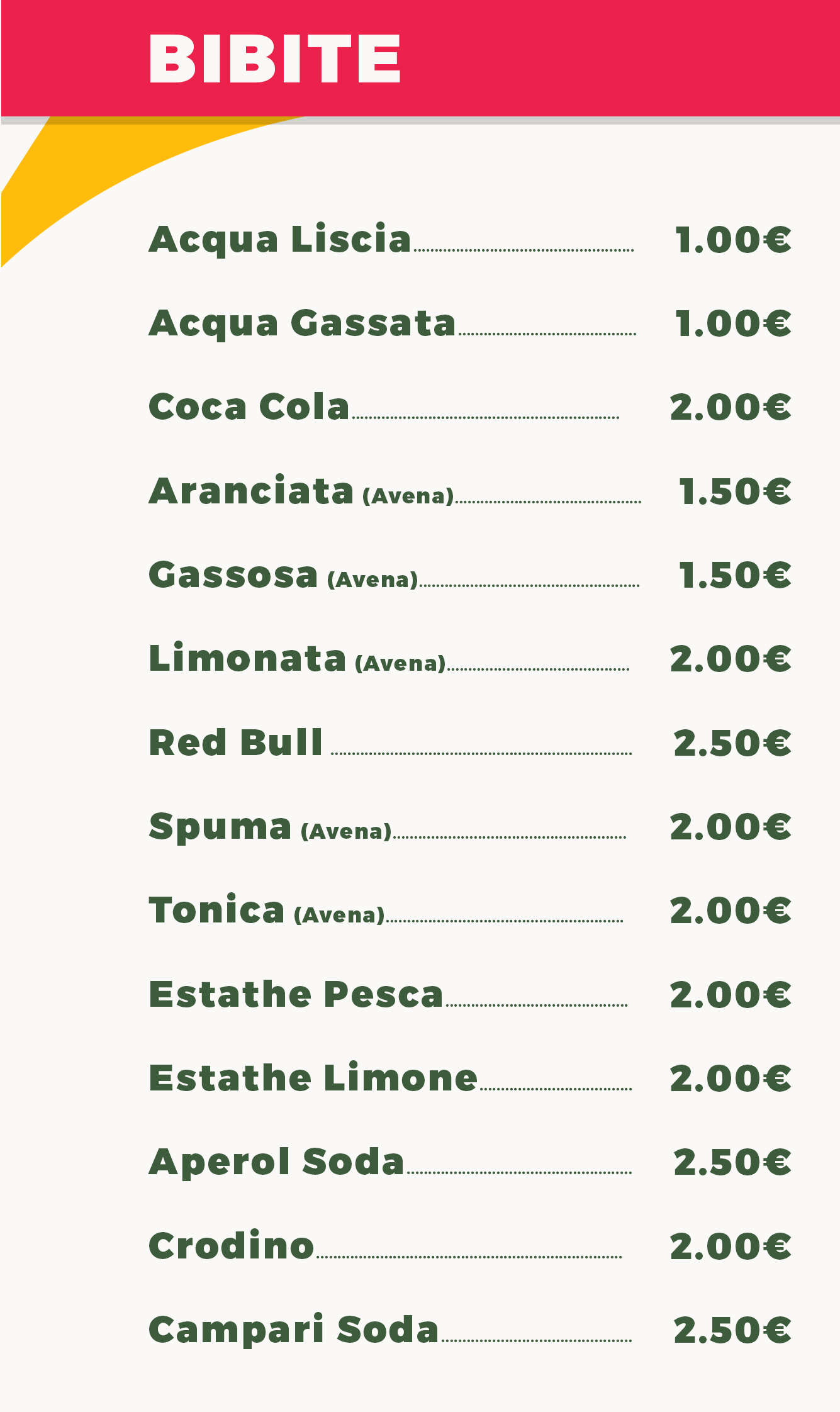Select the Aperol Soda item
Image resolution: width=840 pixels, height=1412 pixels.
(x=277, y=1163)
